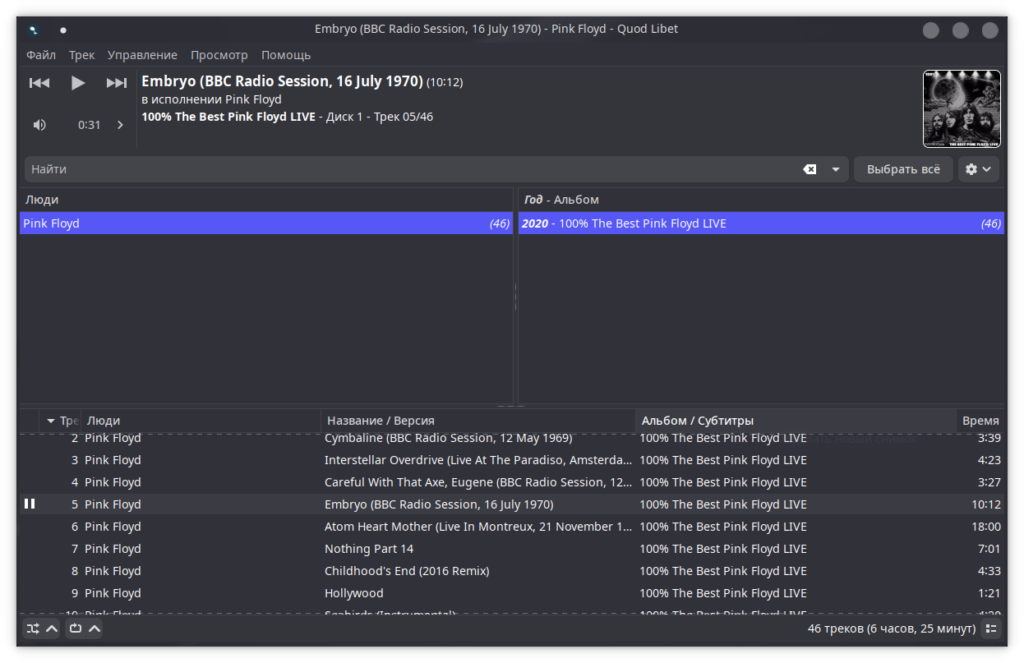The height and width of the screenshot is (663, 1024).
Task: Click the Год - Альбом pane header
Action: click(x=761, y=200)
